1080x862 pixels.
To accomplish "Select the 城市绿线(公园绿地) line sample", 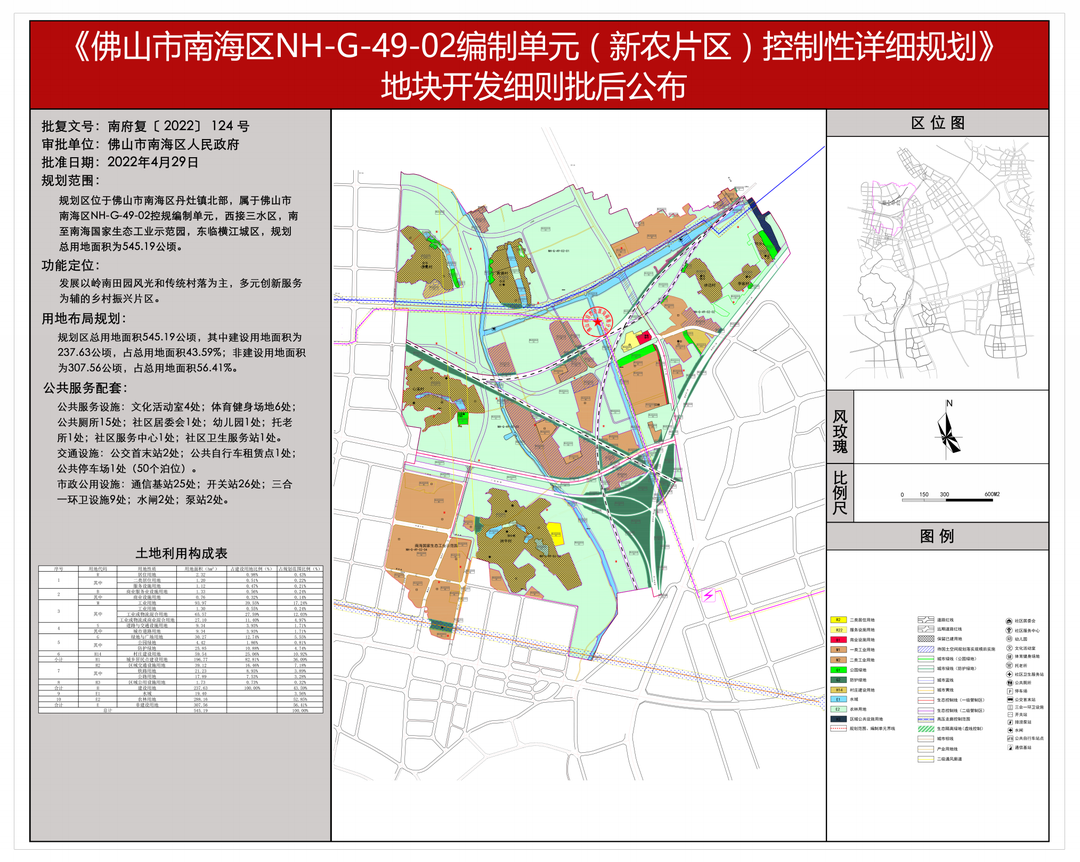I will pyautogui.click(x=926, y=659).
